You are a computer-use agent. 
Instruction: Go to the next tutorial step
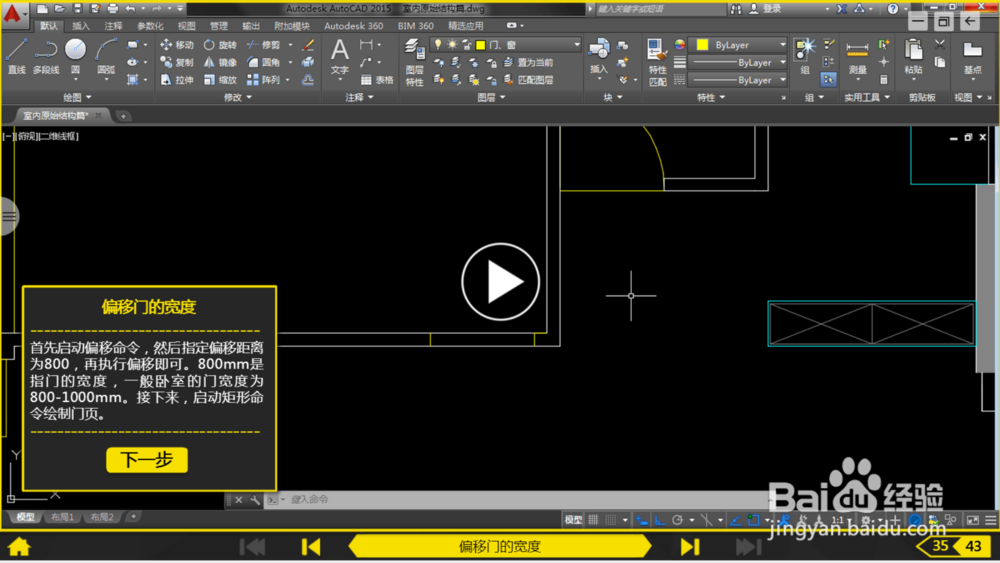tap(690, 546)
